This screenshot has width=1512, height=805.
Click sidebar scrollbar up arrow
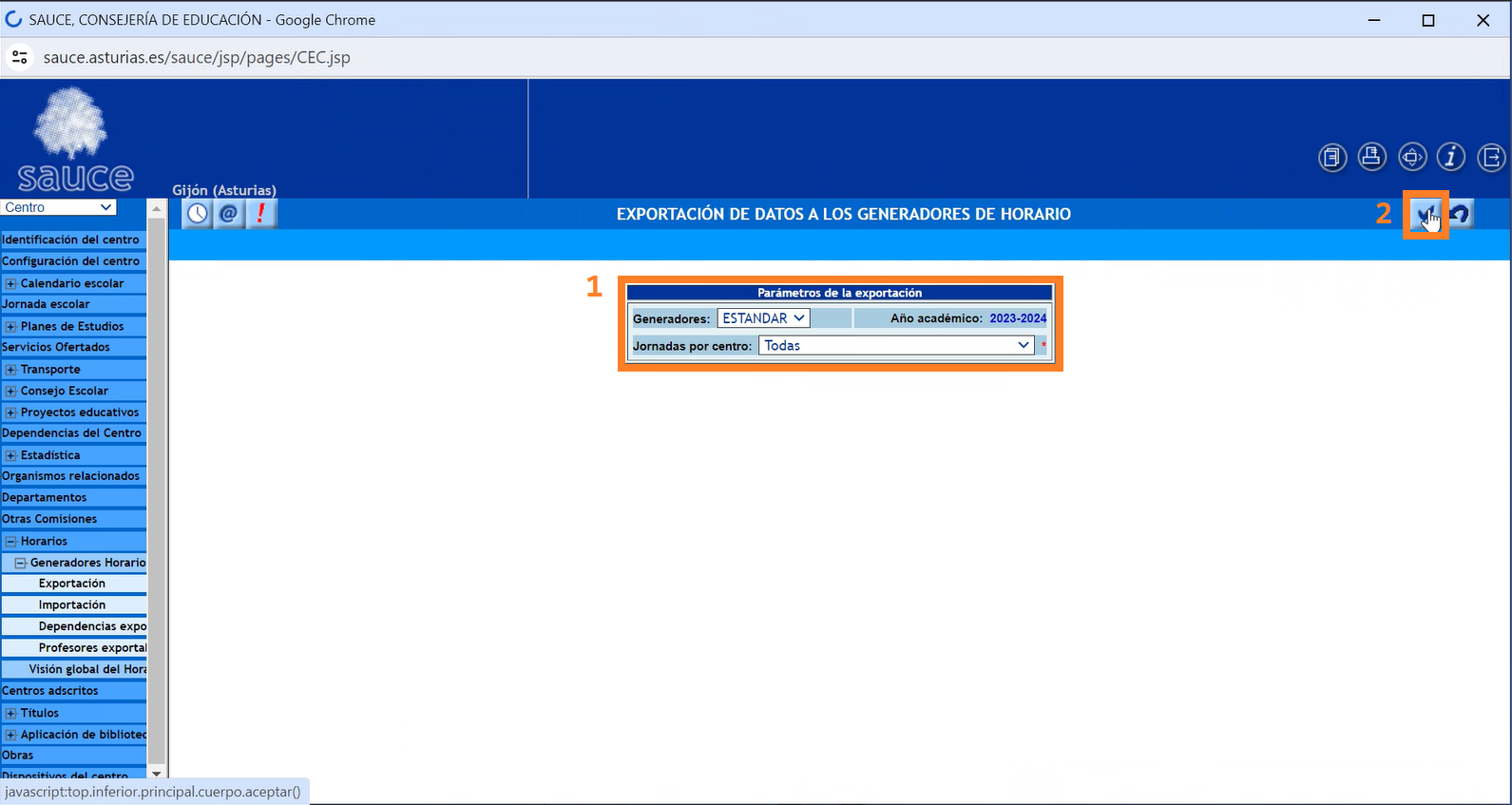click(158, 208)
